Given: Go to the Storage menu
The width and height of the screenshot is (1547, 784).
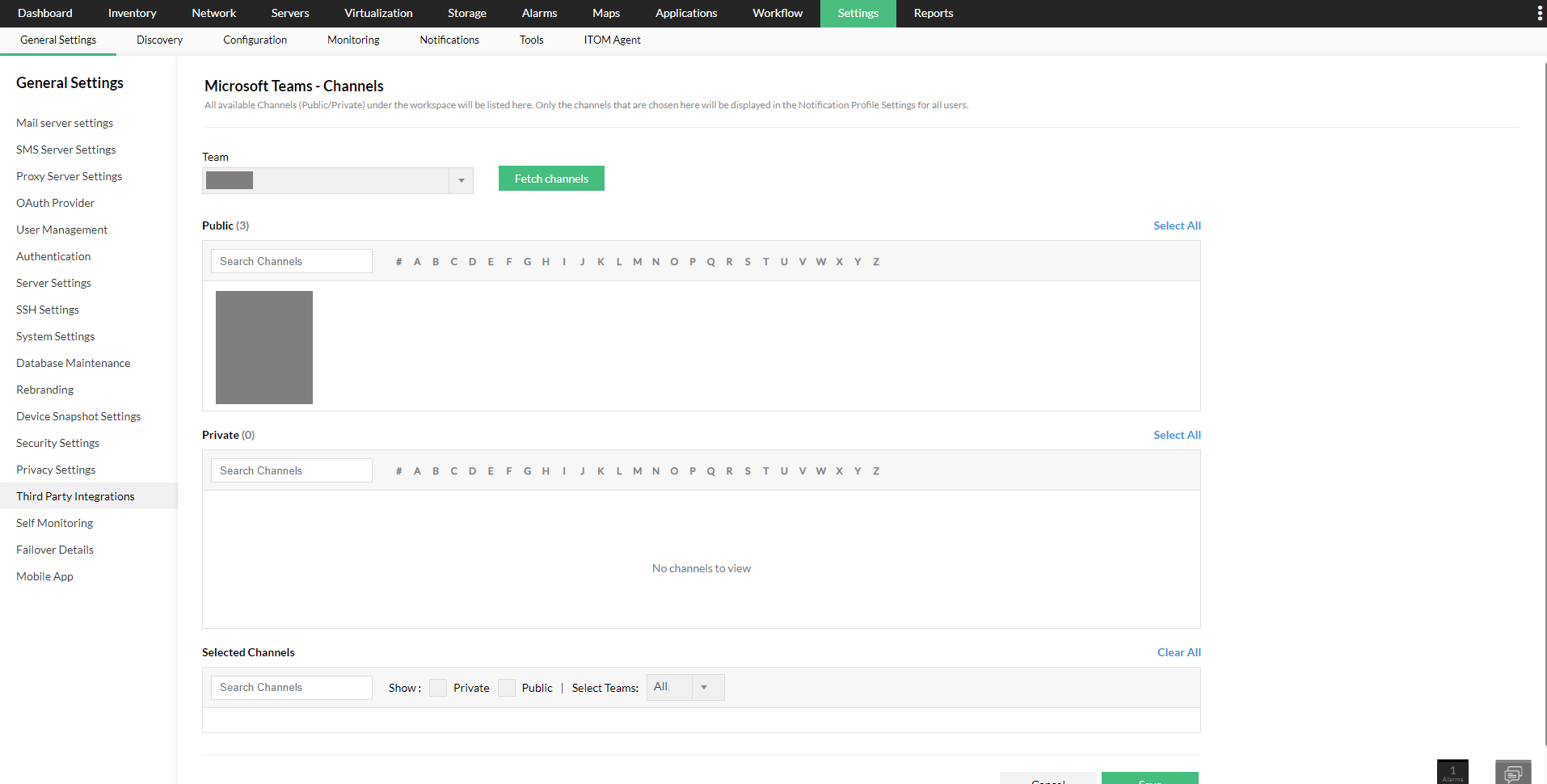Looking at the screenshot, I should click(467, 13).
